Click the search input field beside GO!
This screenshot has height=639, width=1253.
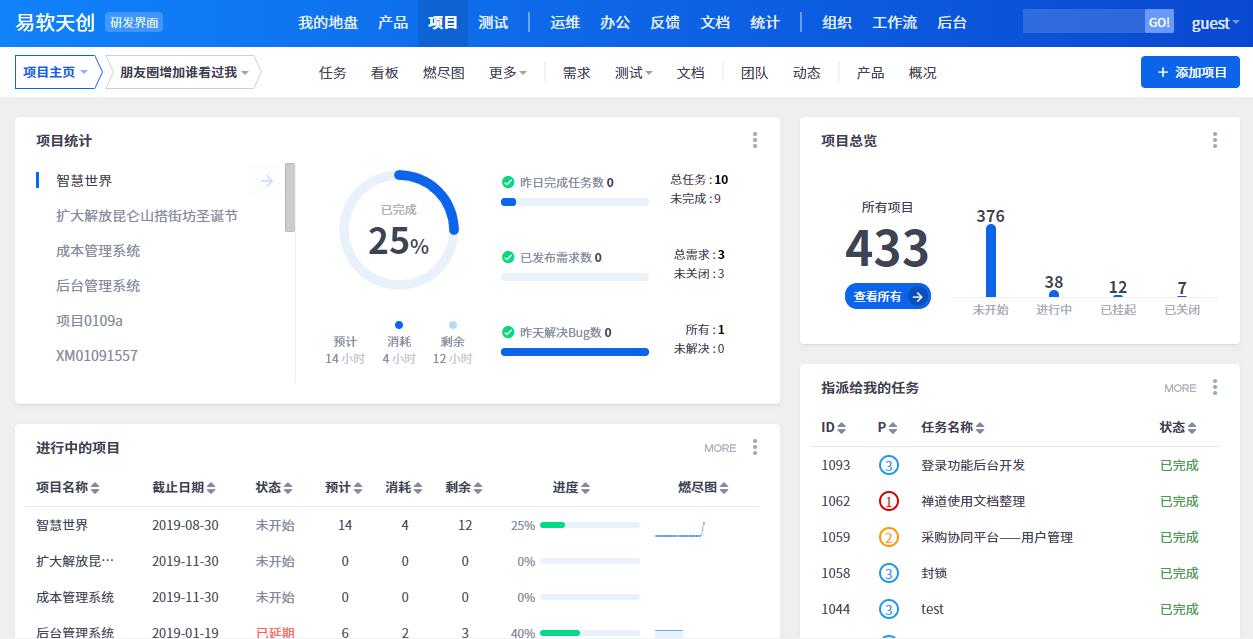1083,22
